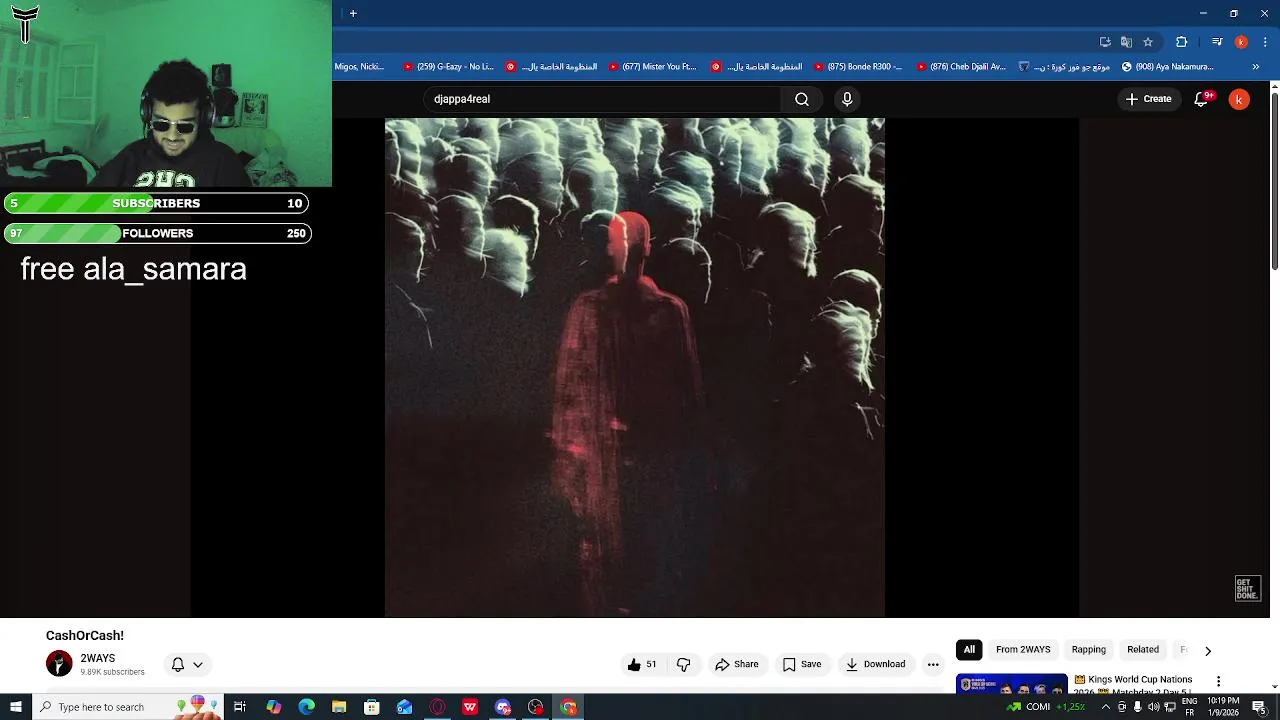Select From 2WAYS filter chip

click(1023, 650)
